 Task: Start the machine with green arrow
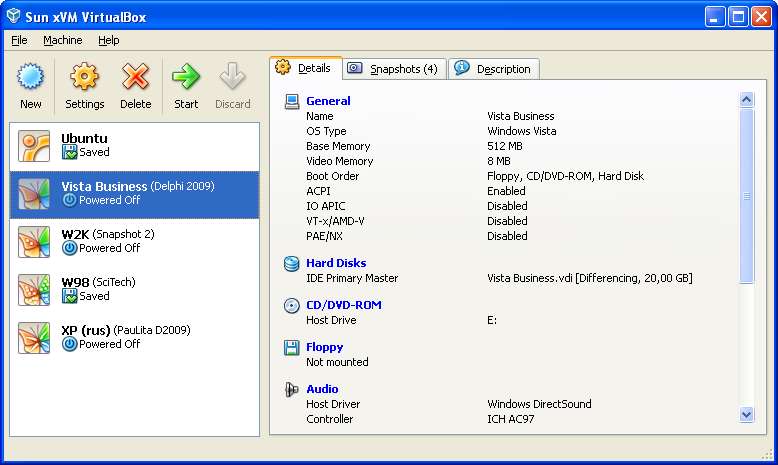[186, 77]
